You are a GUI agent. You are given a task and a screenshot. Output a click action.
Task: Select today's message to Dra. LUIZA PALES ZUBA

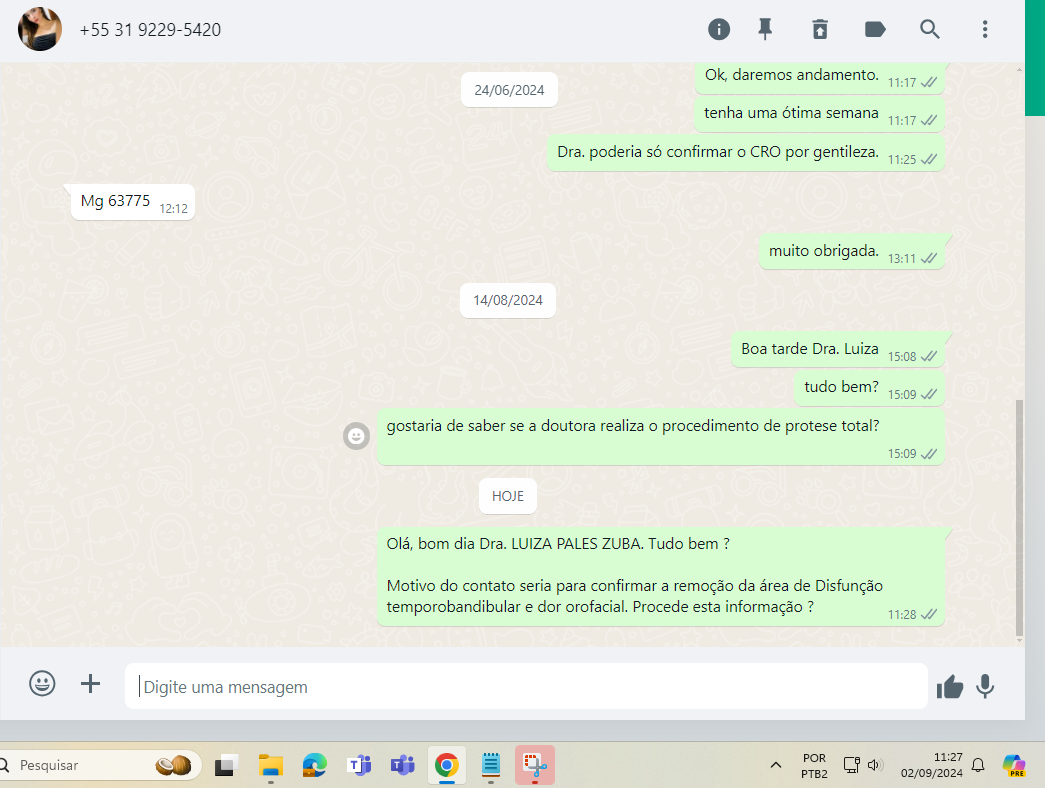[660, 577]
